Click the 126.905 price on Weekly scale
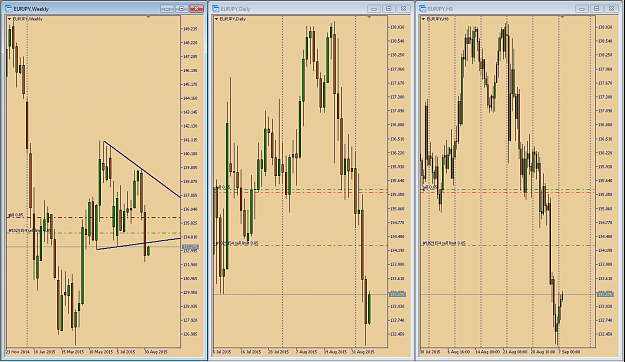Screen dimensions: 625x362 point(190,334)
